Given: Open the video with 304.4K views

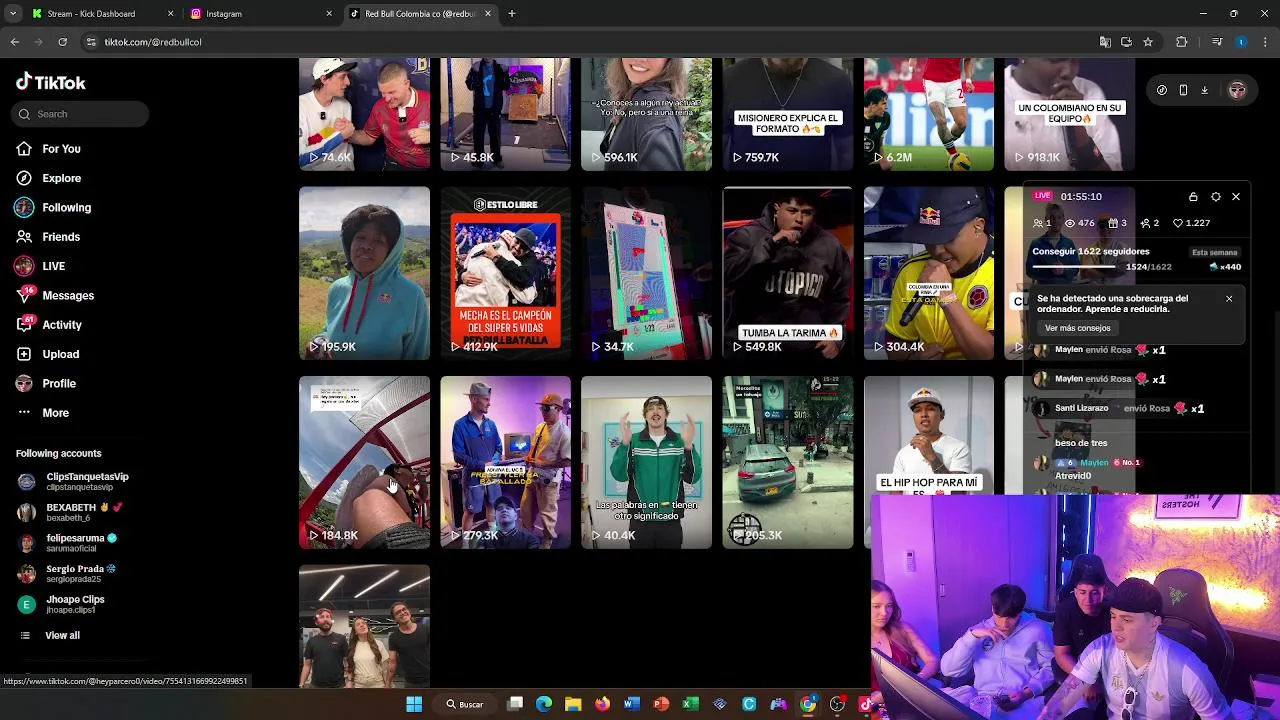Looking at the screenshot, I should coord(929,273).
